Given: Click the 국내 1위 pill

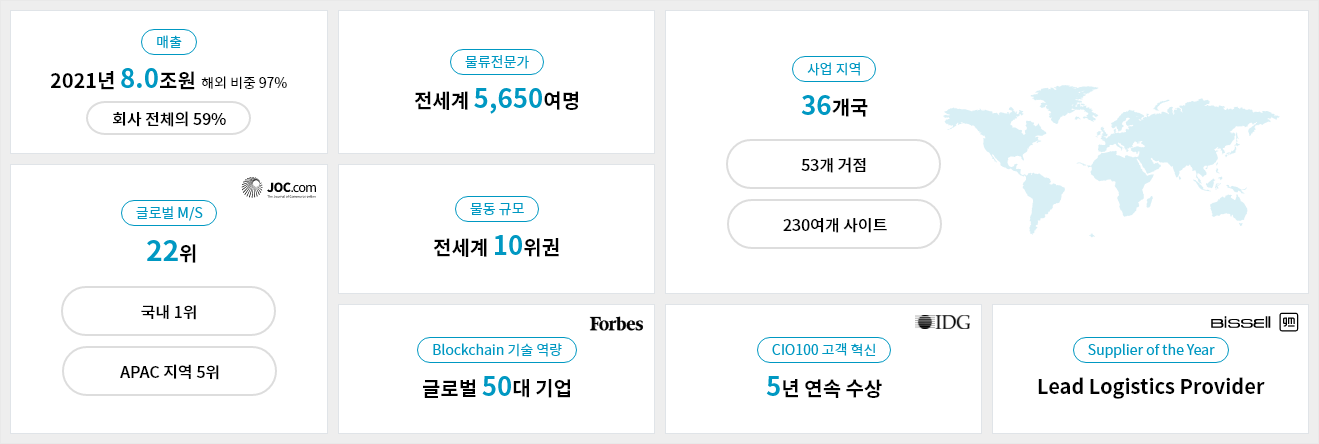Looking at the screenshot, I should click(x=169, y=312).
